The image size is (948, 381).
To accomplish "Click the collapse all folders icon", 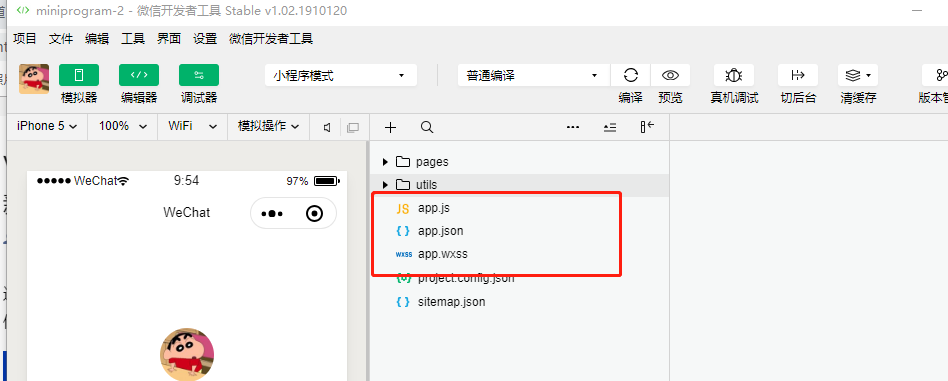I will click(610, 127).
